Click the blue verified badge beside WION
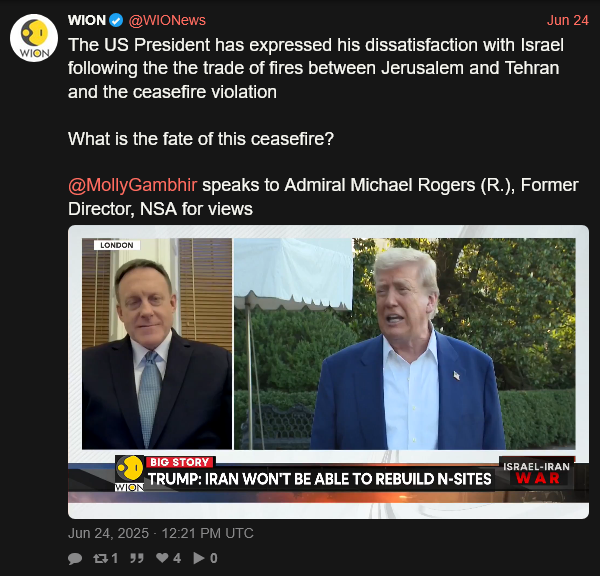 pos(116,20)
